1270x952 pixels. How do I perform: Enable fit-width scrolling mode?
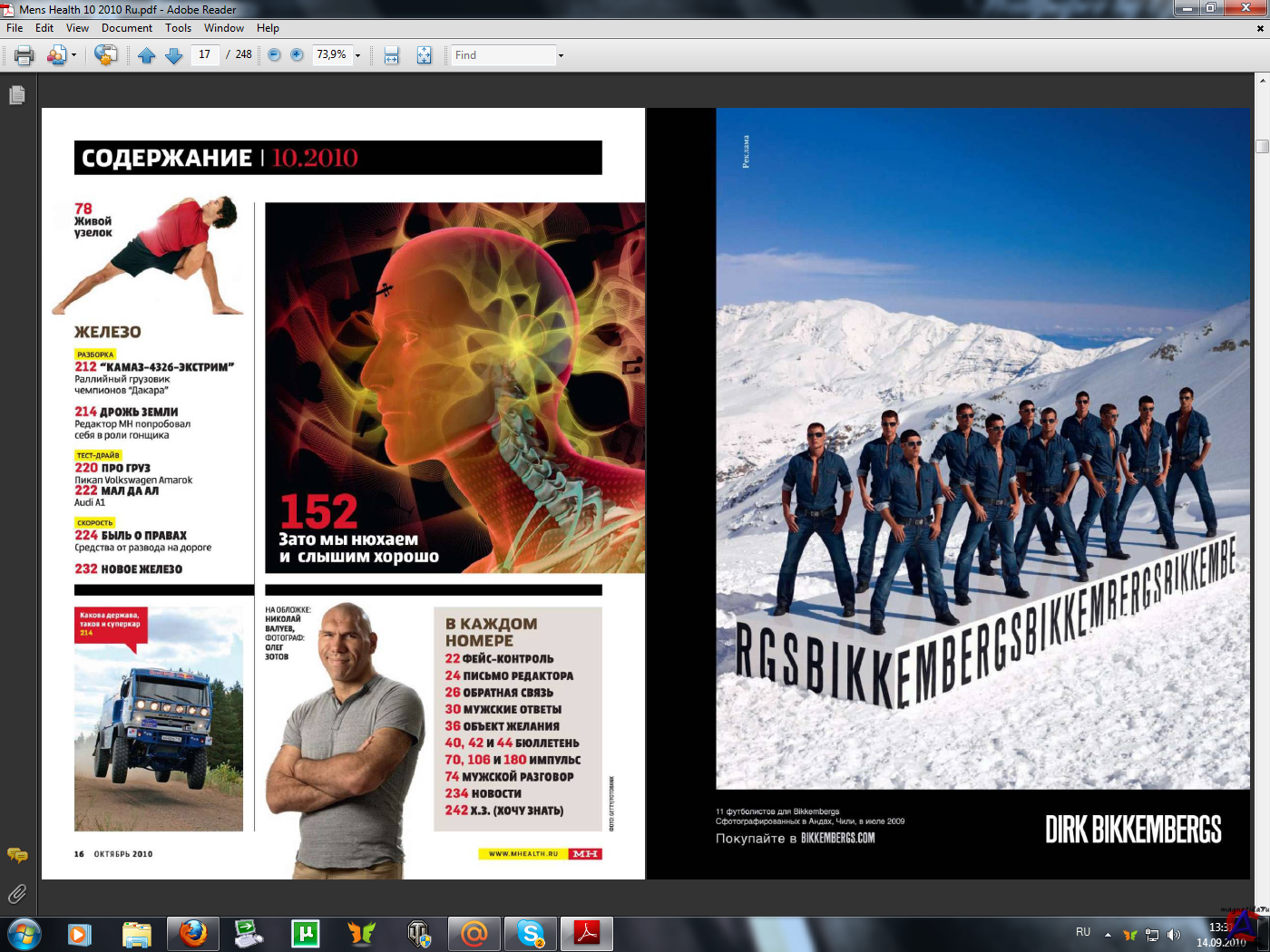point(392,55)
